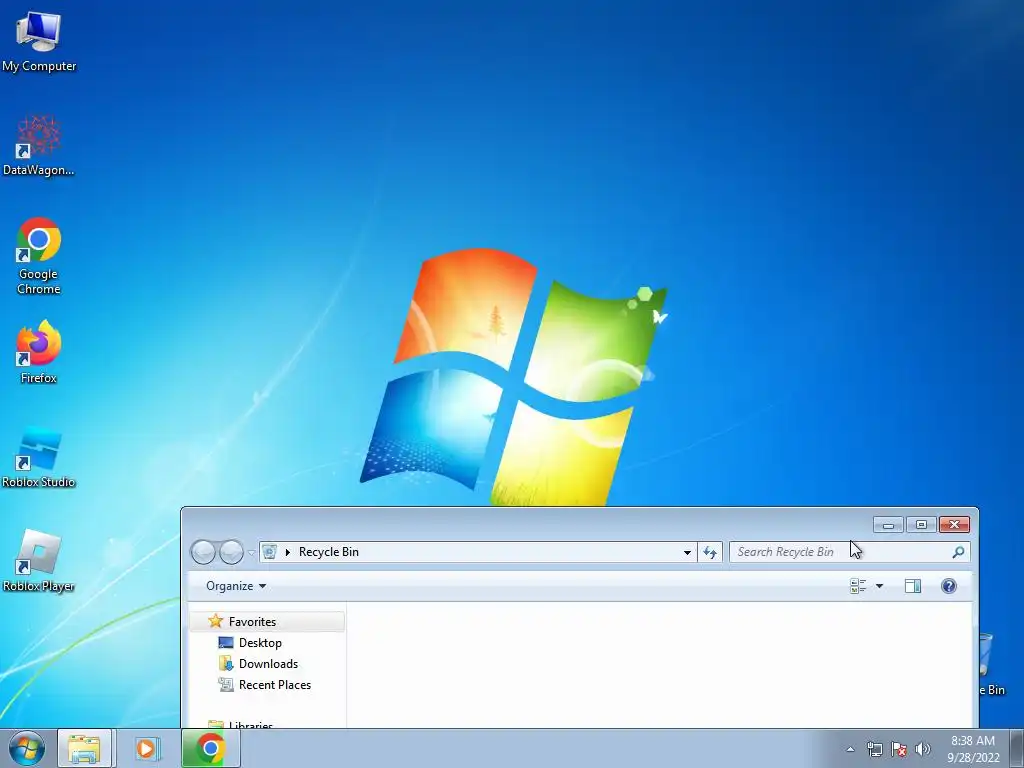Launch Google Chrome from the desktop
Screen dimensions: 1024x768
[39, 256]
